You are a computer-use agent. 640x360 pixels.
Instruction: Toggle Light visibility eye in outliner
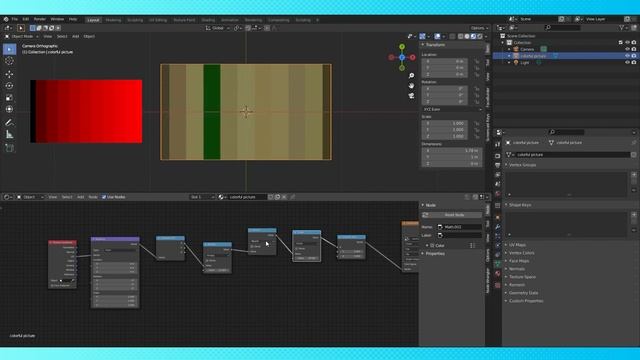click(x=627, y=62)
